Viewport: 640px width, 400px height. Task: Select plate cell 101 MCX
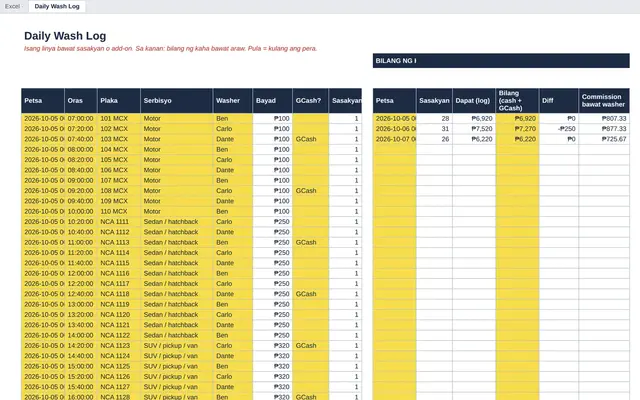click(119, 118)
